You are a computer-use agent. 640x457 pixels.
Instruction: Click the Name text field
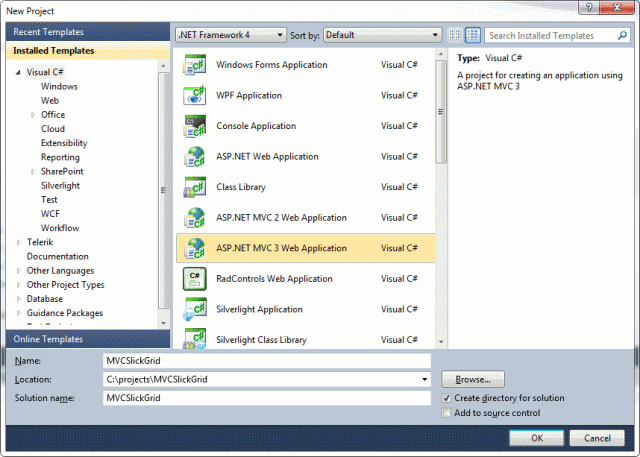(x=267, y=361)
